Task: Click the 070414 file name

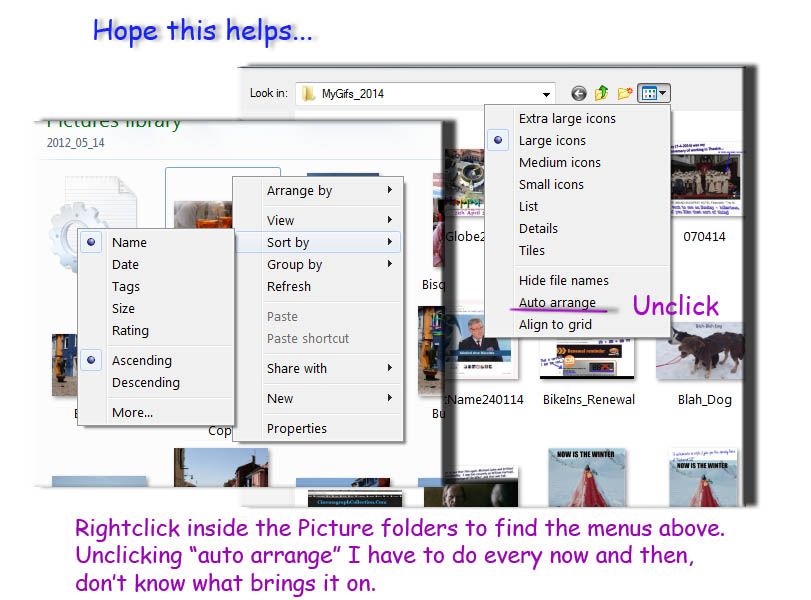Action: [704, 236]
